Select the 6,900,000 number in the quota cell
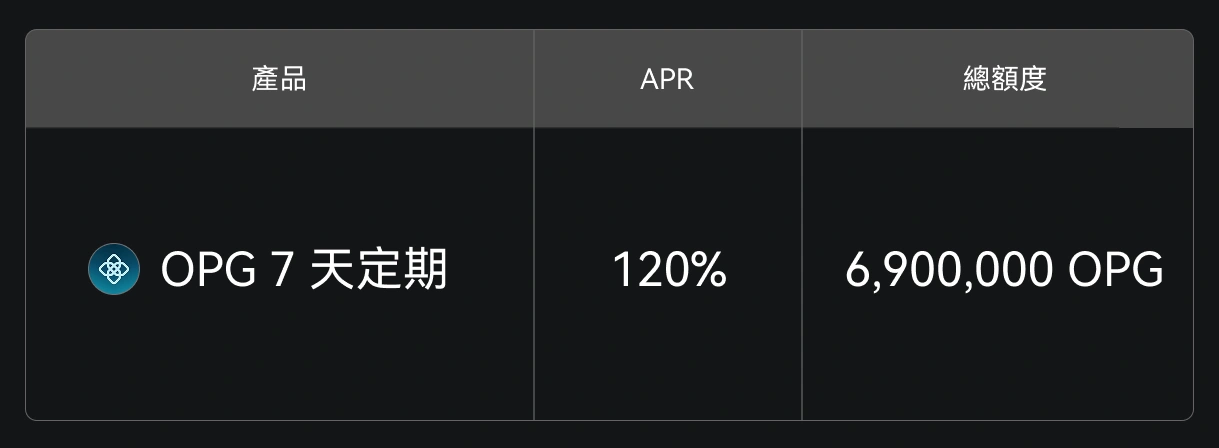The height and width of the screenshot is (448, 1219). [x=948, y=270]
